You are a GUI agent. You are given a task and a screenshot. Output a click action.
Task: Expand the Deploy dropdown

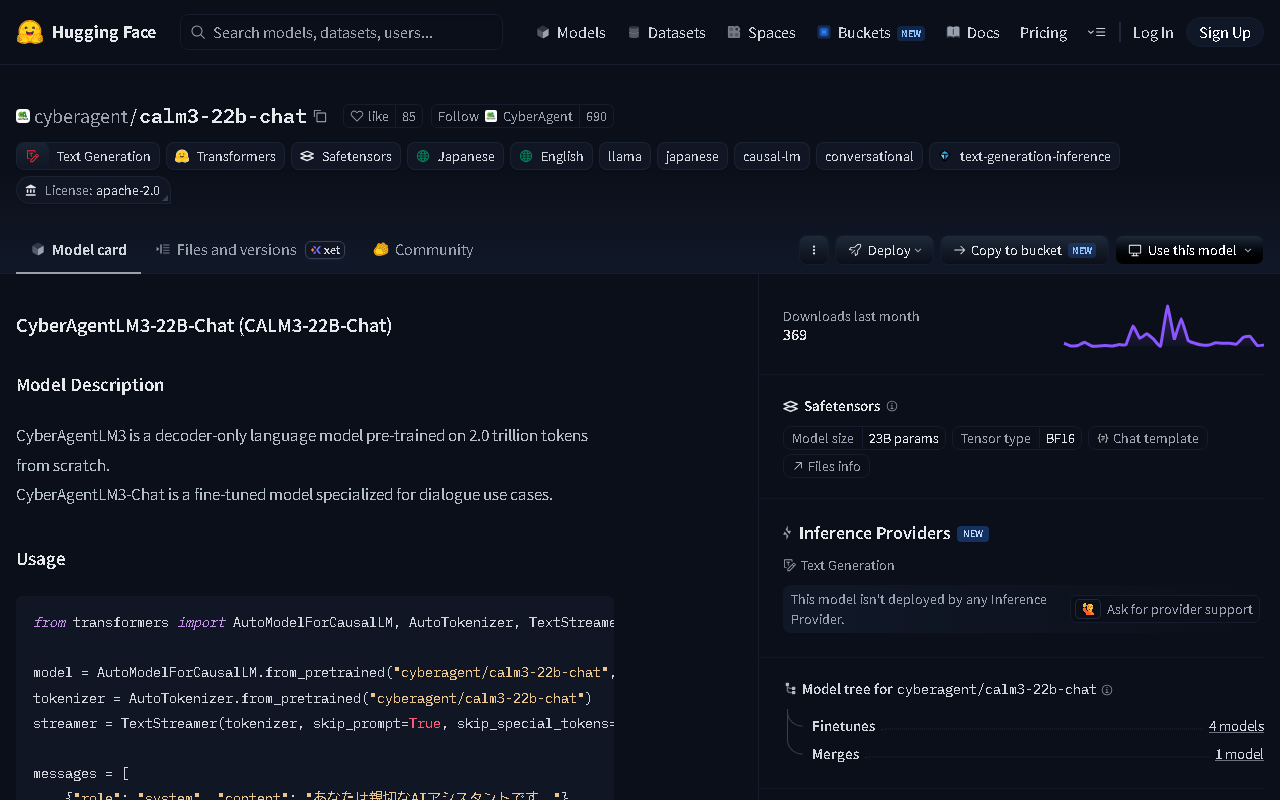[x=885, y=250]
